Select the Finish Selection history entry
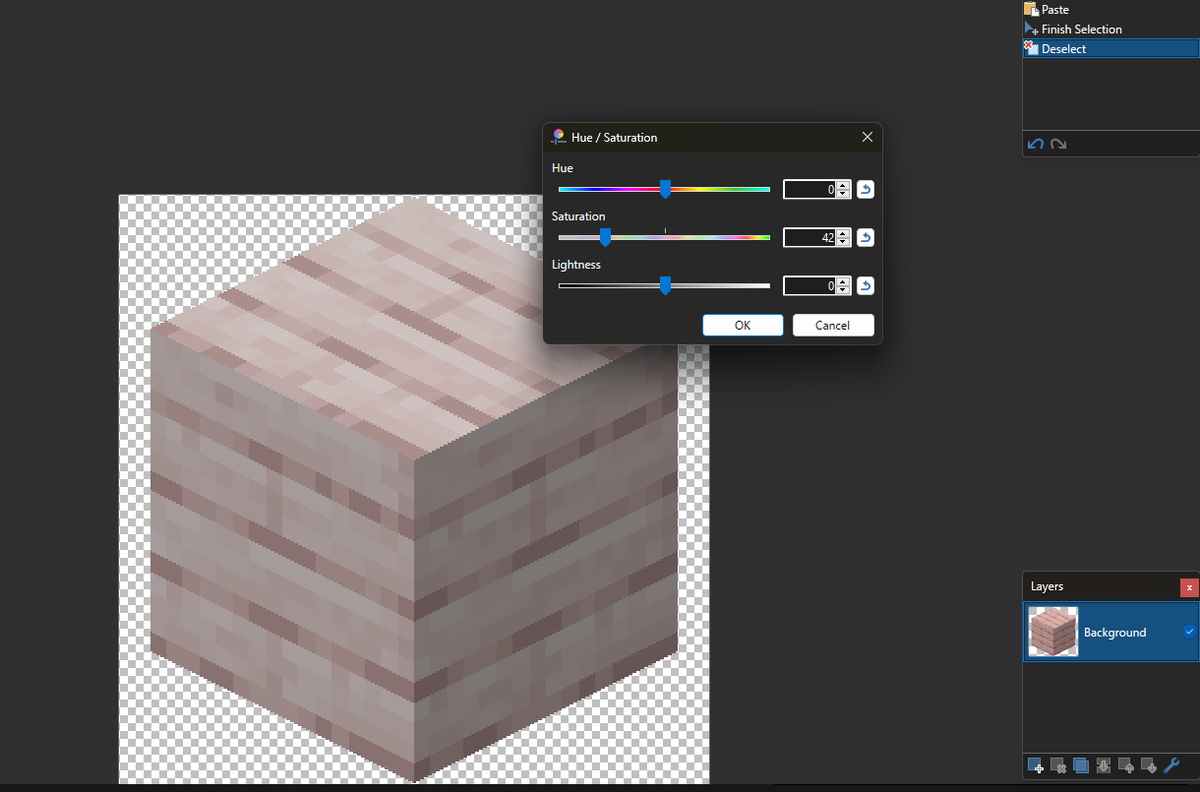Image resolution: width=1200 pixels, height=792 pixels. [1111, 29]
